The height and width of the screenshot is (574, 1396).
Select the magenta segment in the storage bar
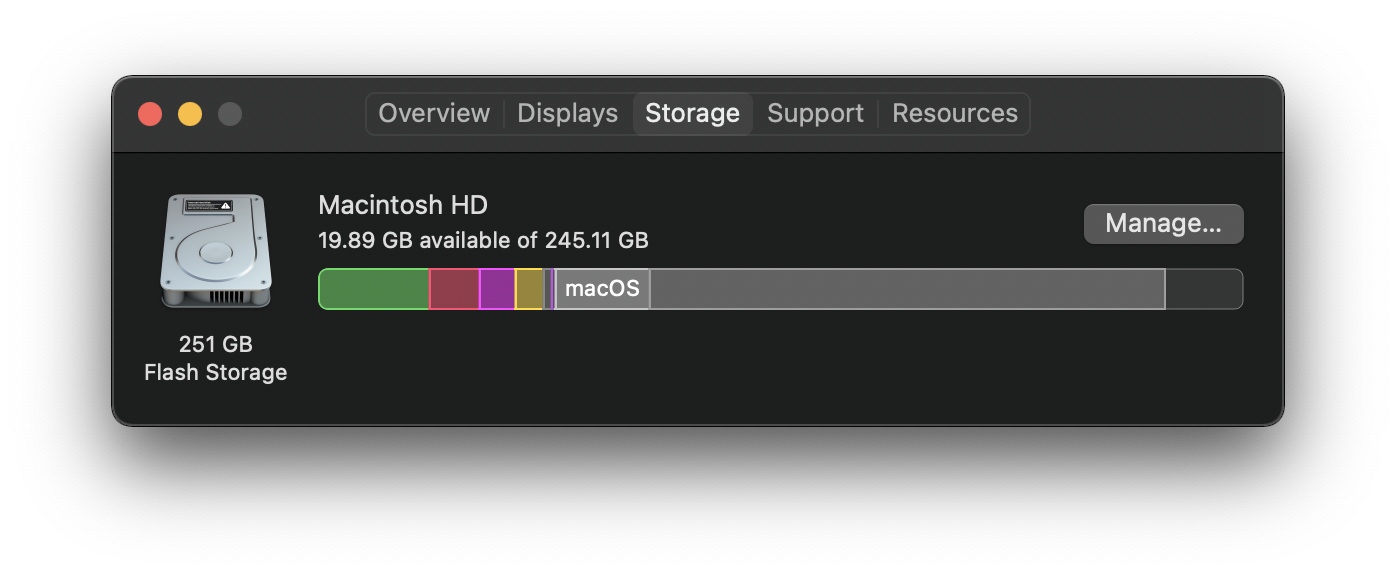[x=497, y=289]
